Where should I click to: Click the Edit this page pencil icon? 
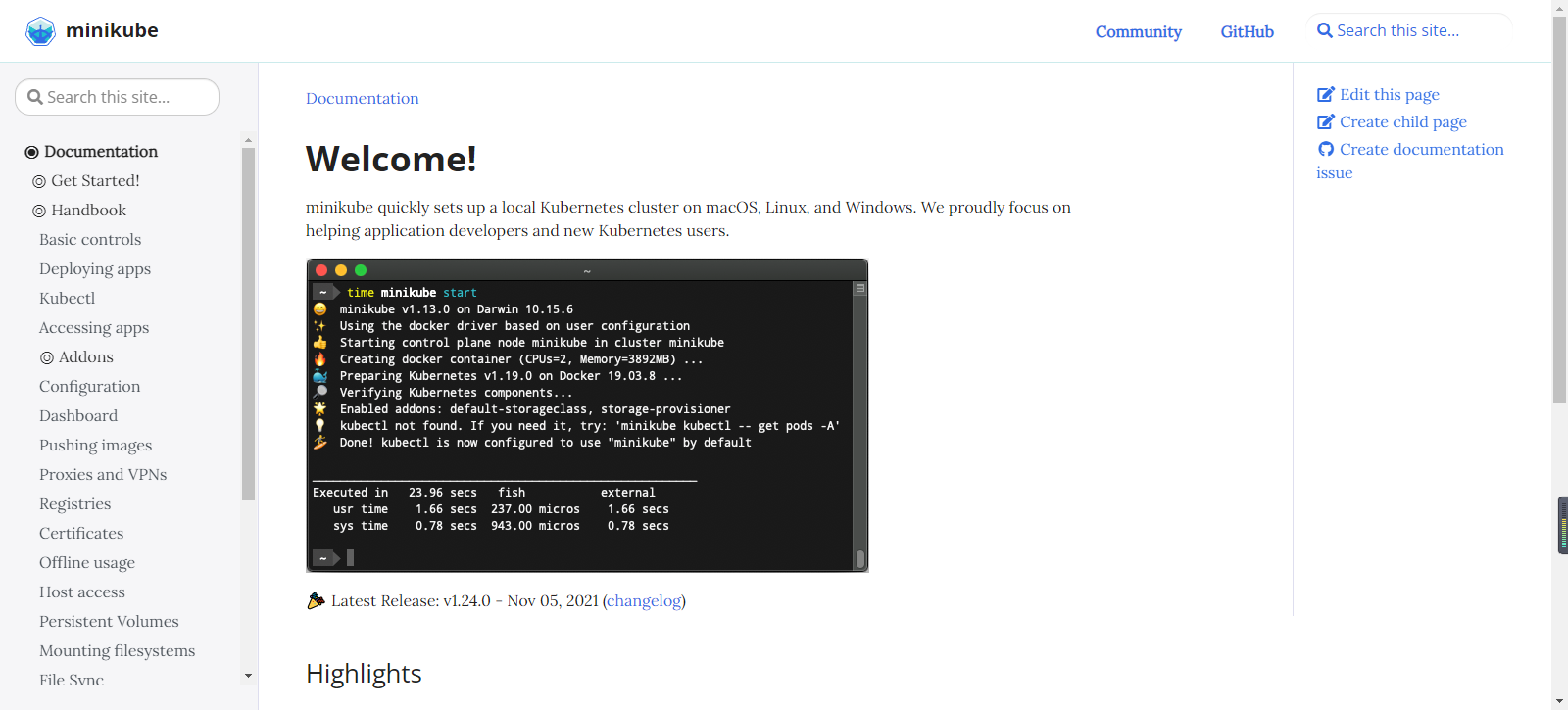1326,95
